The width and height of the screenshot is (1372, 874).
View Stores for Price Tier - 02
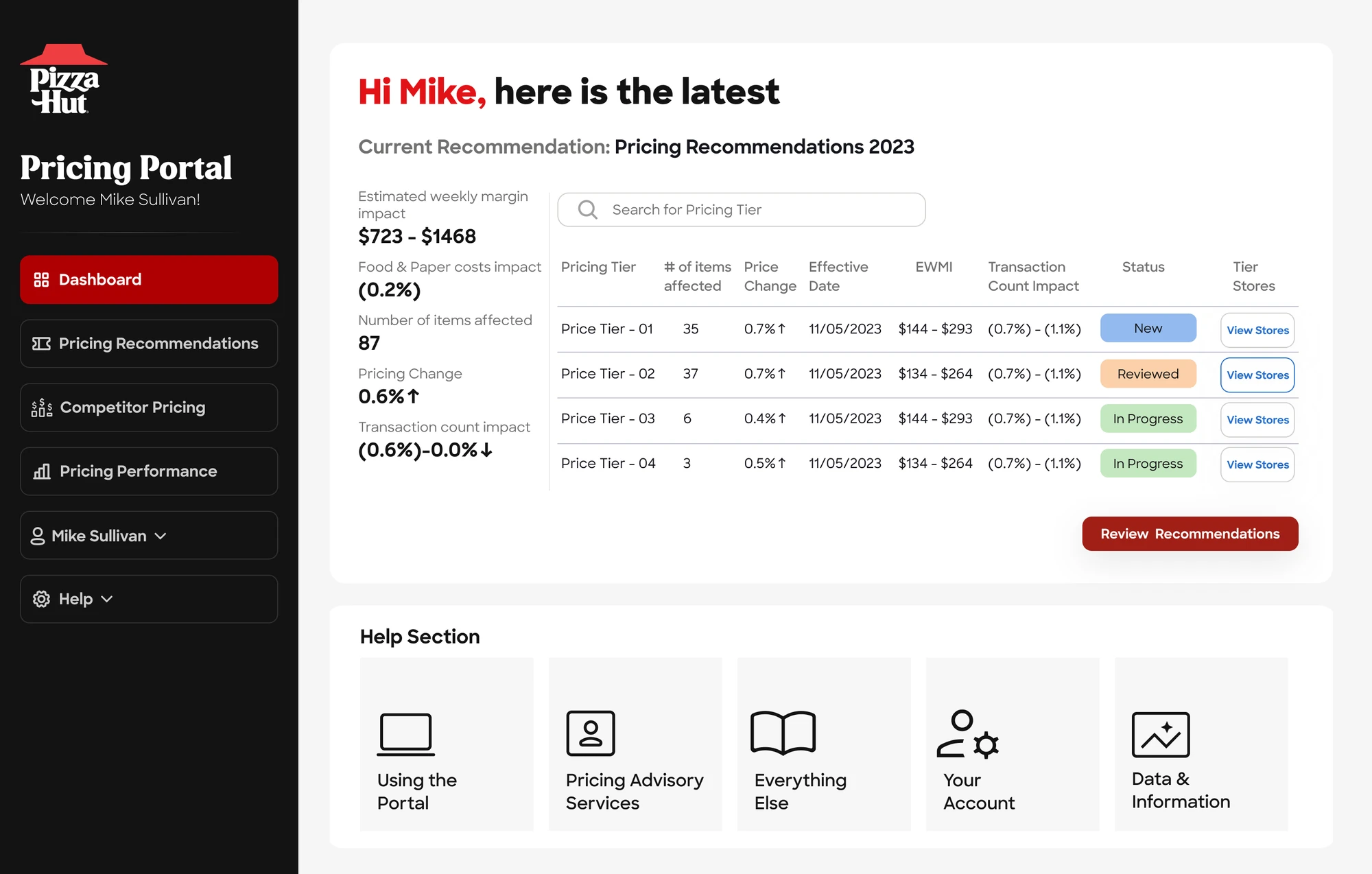click(1257, 375)
